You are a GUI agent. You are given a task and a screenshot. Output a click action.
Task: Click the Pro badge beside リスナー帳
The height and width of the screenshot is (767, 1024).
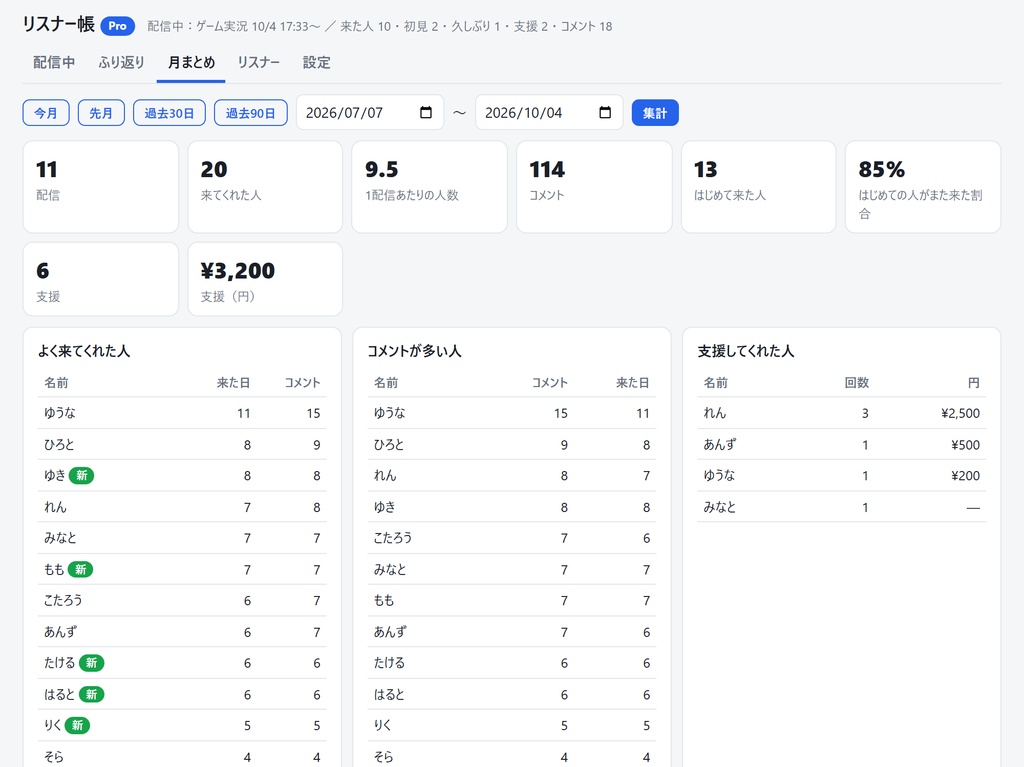[x=118, y=26]
